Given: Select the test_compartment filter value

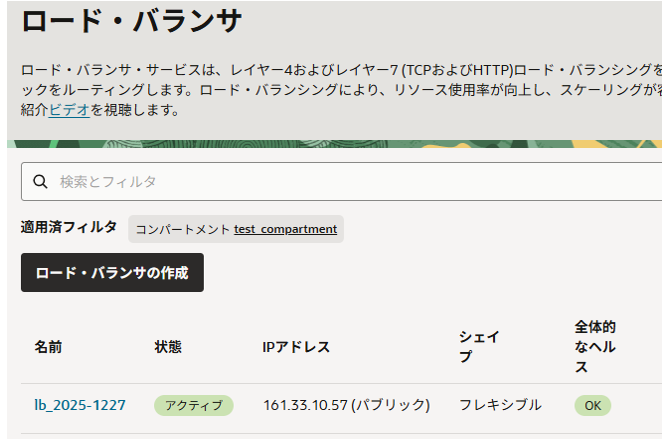Looking at the screenshot, I should tap(285, 229).
